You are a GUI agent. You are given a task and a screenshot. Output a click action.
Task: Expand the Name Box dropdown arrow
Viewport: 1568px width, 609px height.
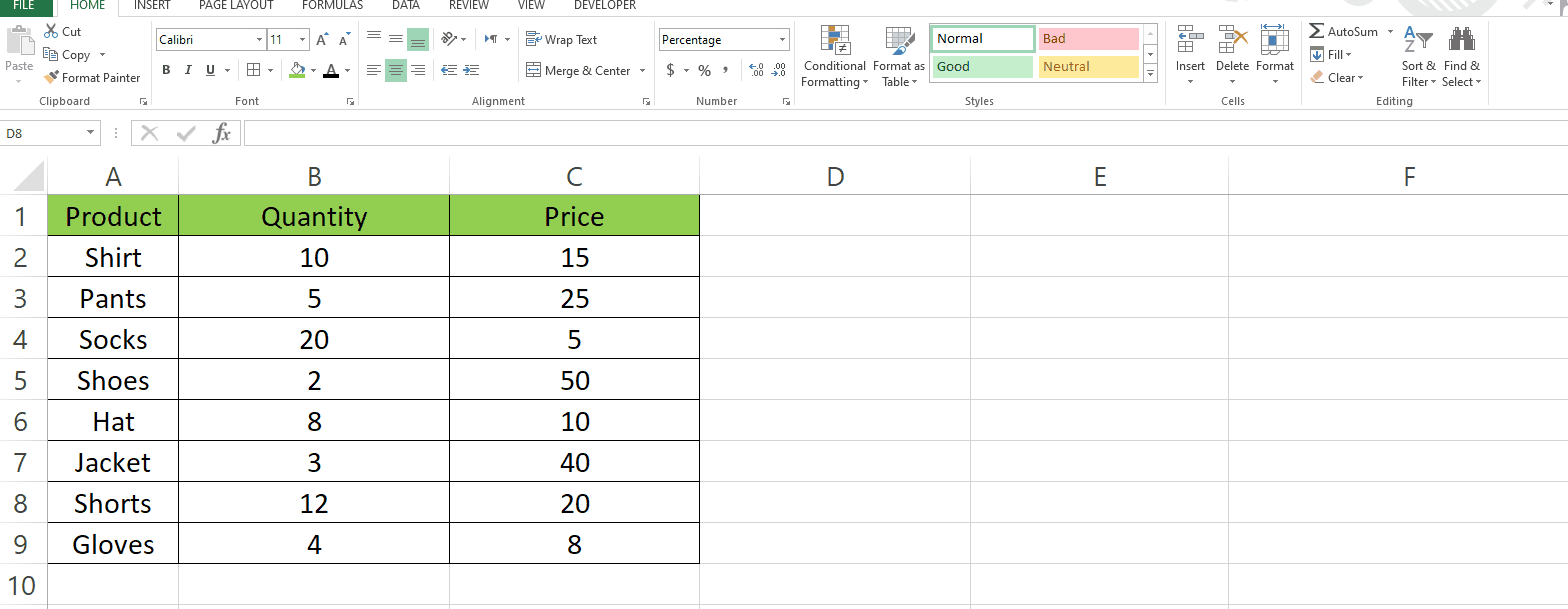click(91, 133)
